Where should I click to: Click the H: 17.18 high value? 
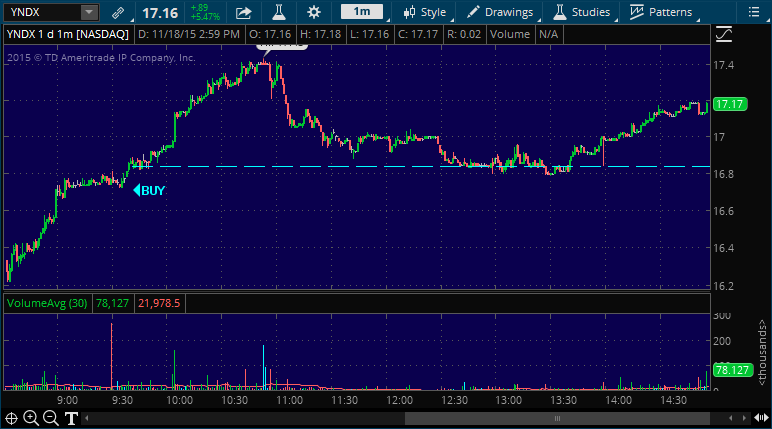pos(321,34)
